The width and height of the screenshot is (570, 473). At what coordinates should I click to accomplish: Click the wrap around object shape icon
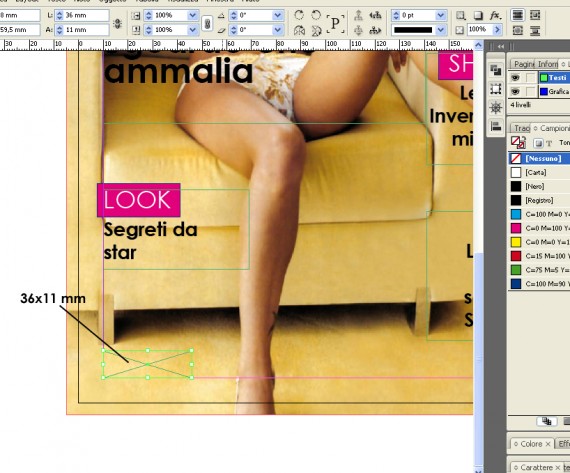coord(518,30)
